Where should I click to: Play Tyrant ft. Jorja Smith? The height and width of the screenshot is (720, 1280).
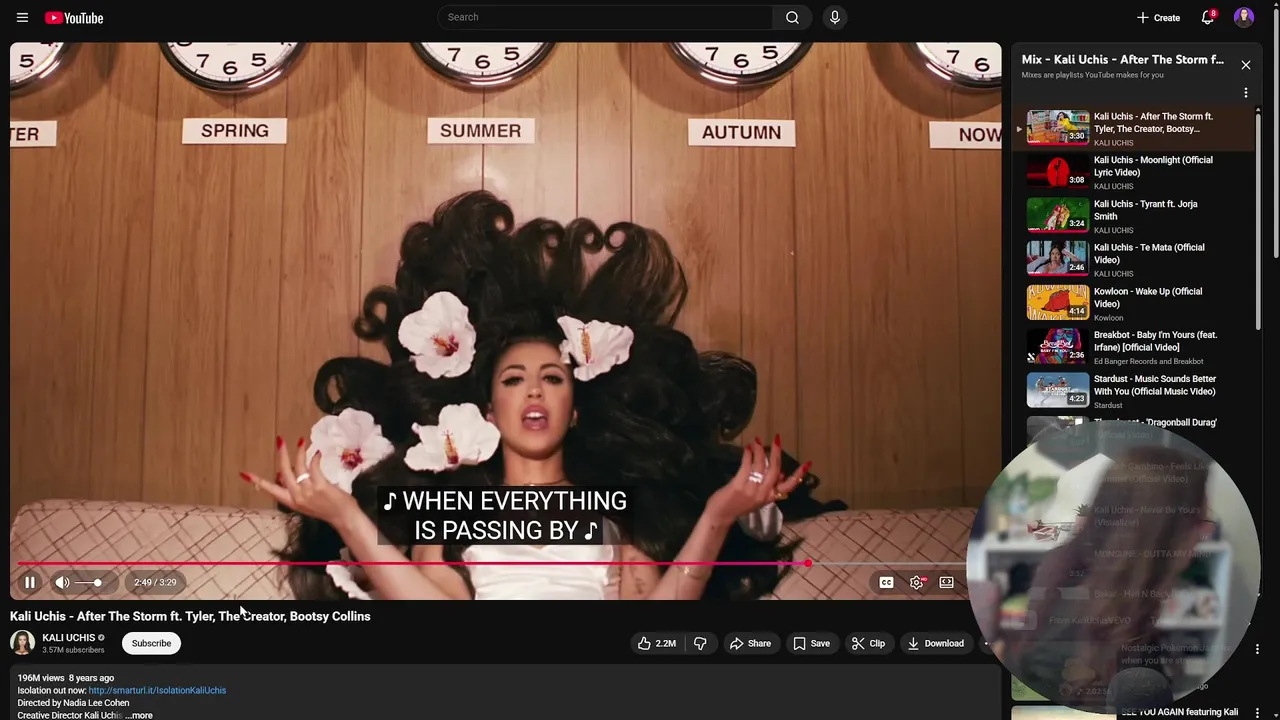tap(1131, 216)
